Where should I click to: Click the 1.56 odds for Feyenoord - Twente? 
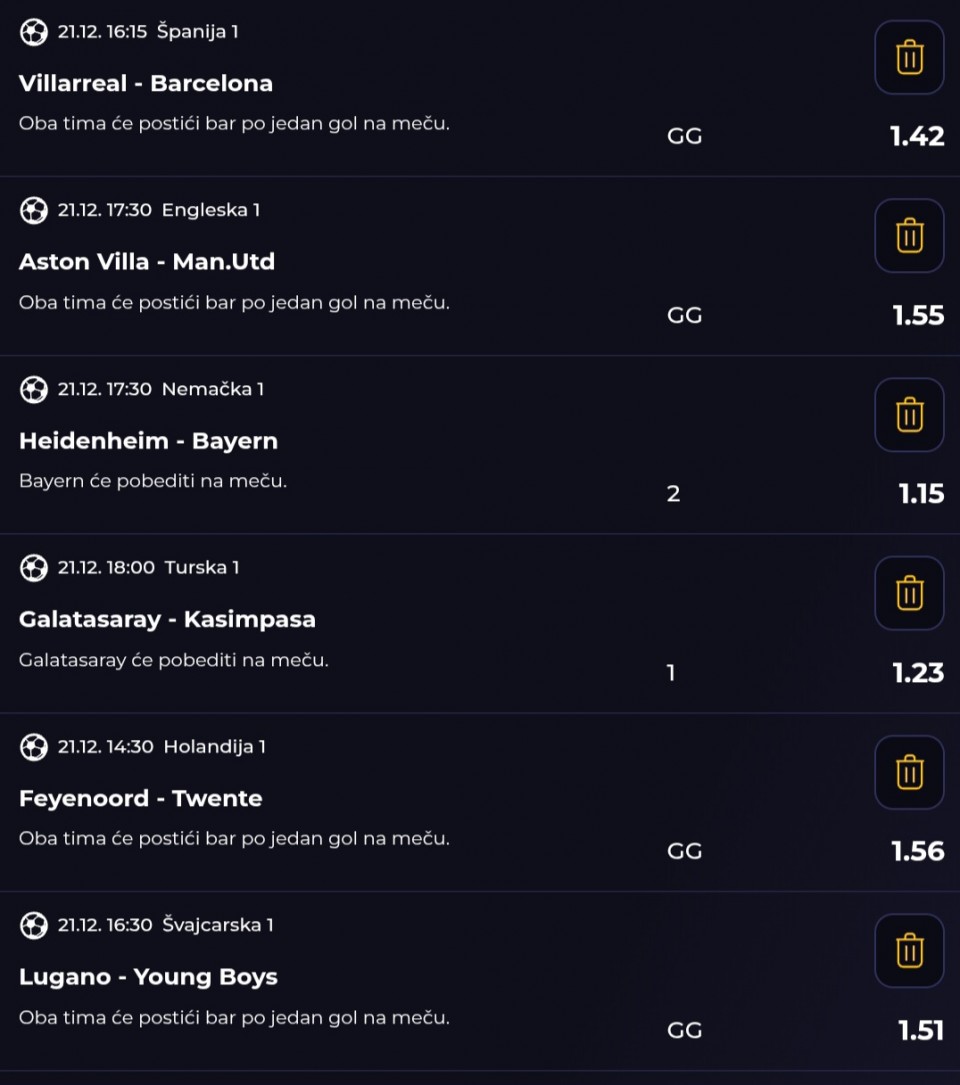coord(917,851)
